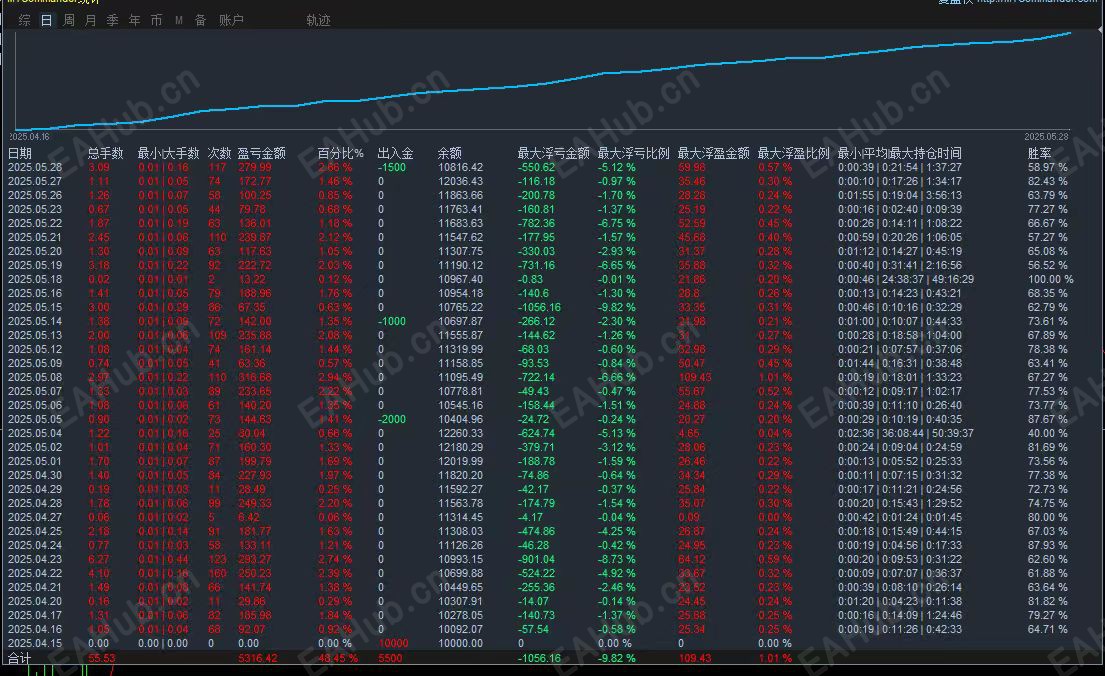1105x676 pixels.
Task: Select the 日 daily tab
Action: pyautogui.click(x=47, y=20)
